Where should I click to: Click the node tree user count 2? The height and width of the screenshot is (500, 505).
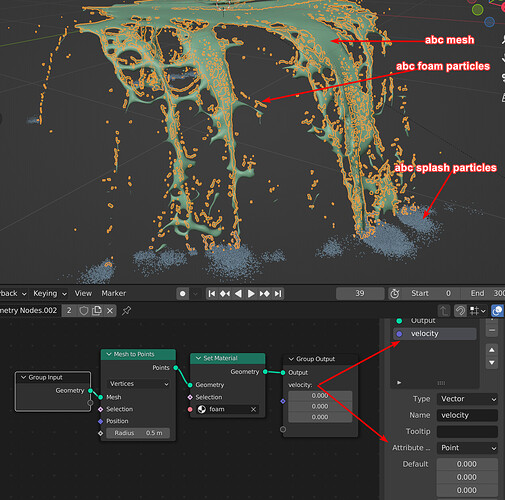69,311
